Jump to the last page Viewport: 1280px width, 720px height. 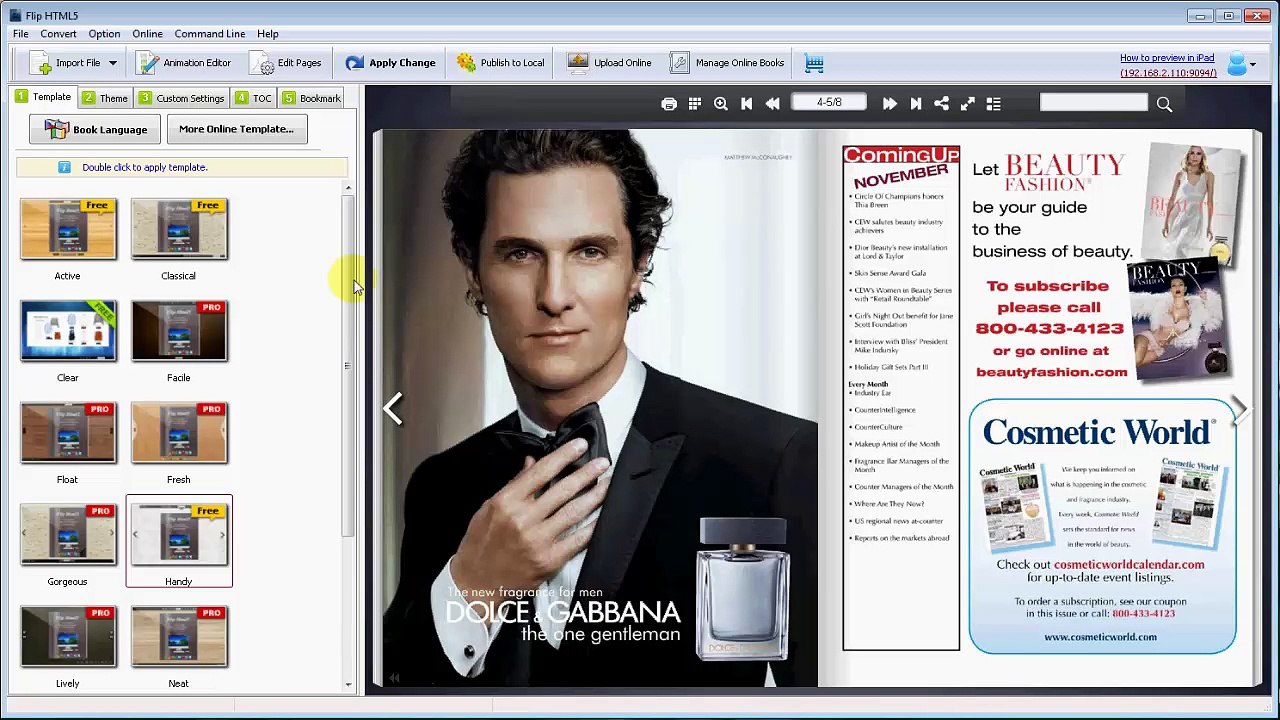(915, 104)
